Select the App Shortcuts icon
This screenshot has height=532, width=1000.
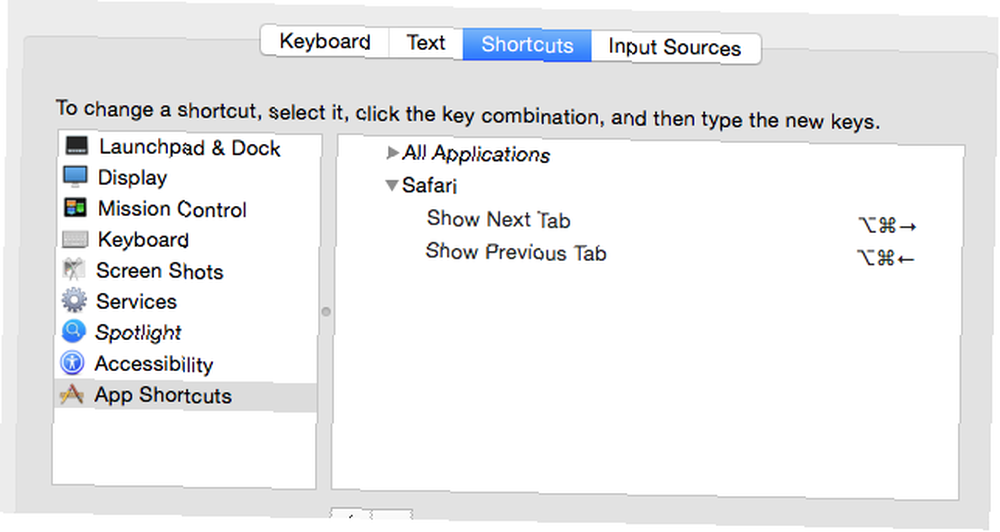71,394
